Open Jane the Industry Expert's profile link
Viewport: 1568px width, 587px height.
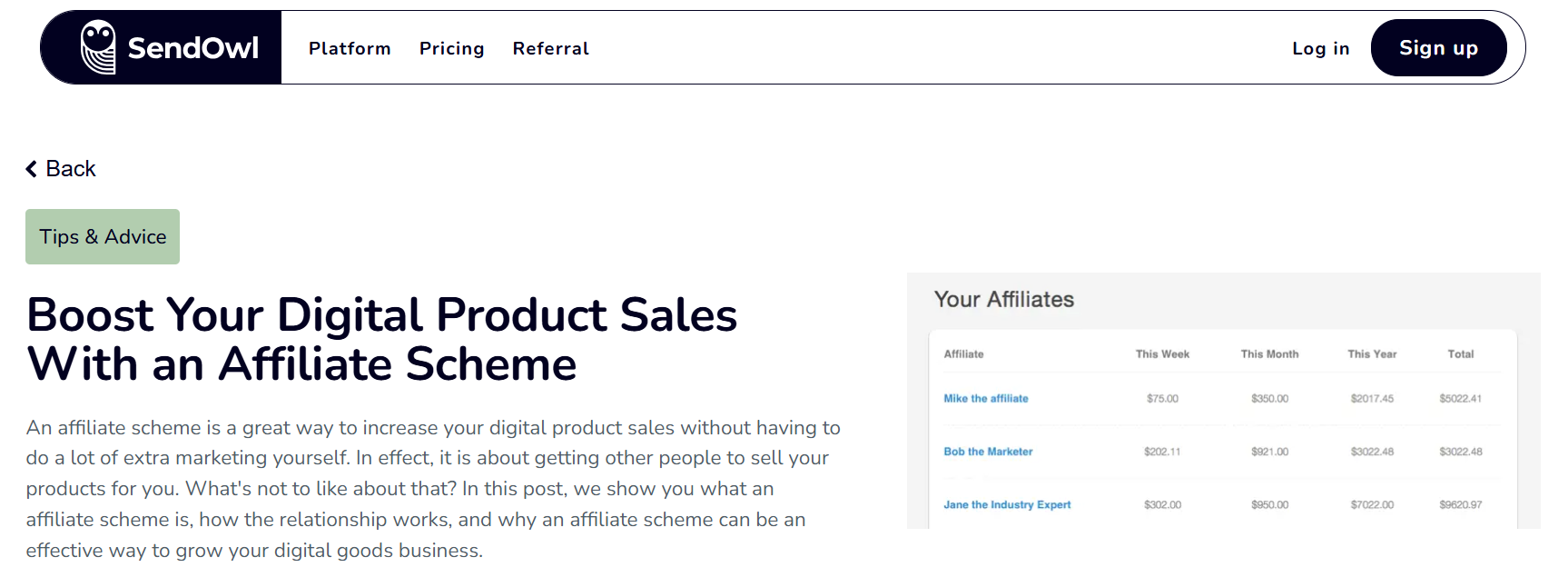1008,504
